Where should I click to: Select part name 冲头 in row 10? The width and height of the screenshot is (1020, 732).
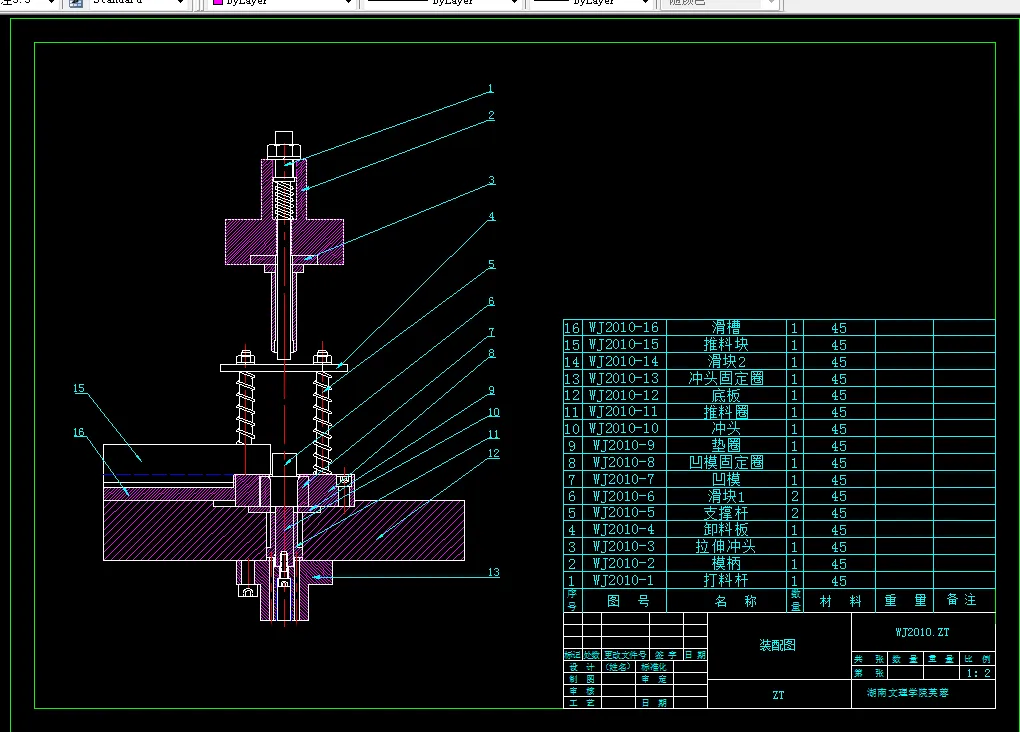pos(725,428)
